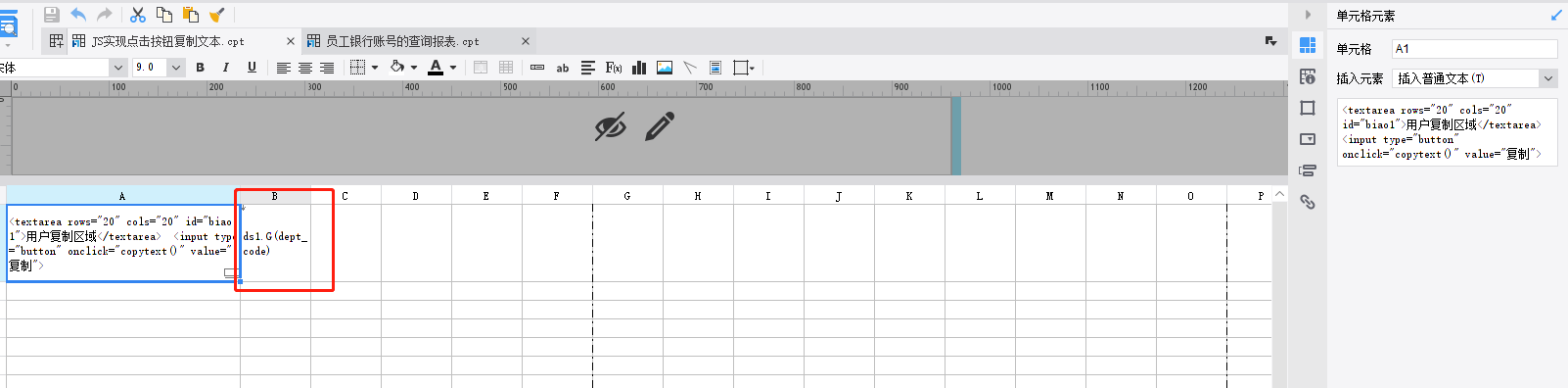Click the Undo arrow icon
Viewport: 1568px width, 388px height.
tap(78, 15)
